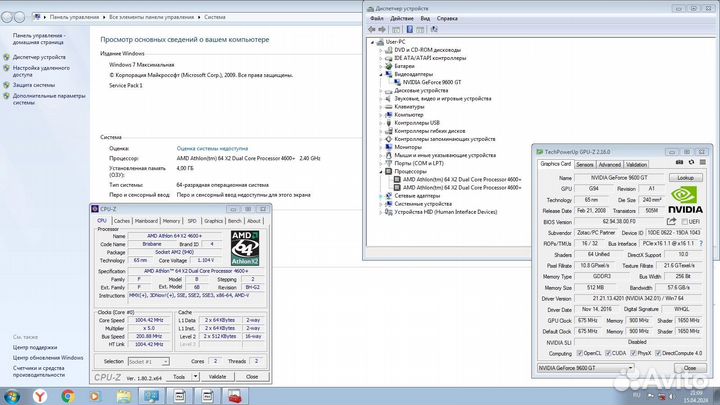Click the Device Manager back arrow
This screenshot has width=720, height=405.
371,29
